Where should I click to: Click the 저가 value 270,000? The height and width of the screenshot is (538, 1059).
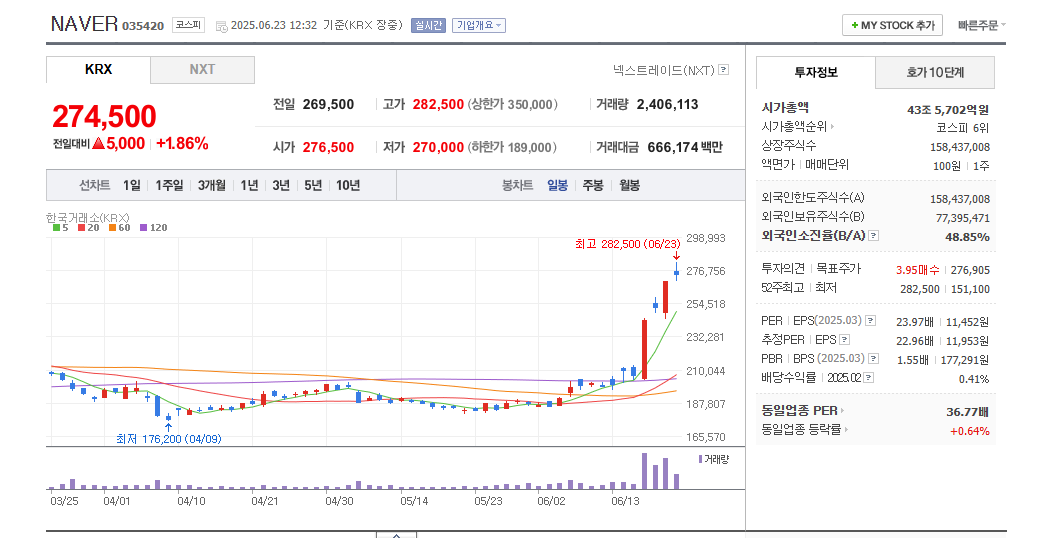point(438,147)
